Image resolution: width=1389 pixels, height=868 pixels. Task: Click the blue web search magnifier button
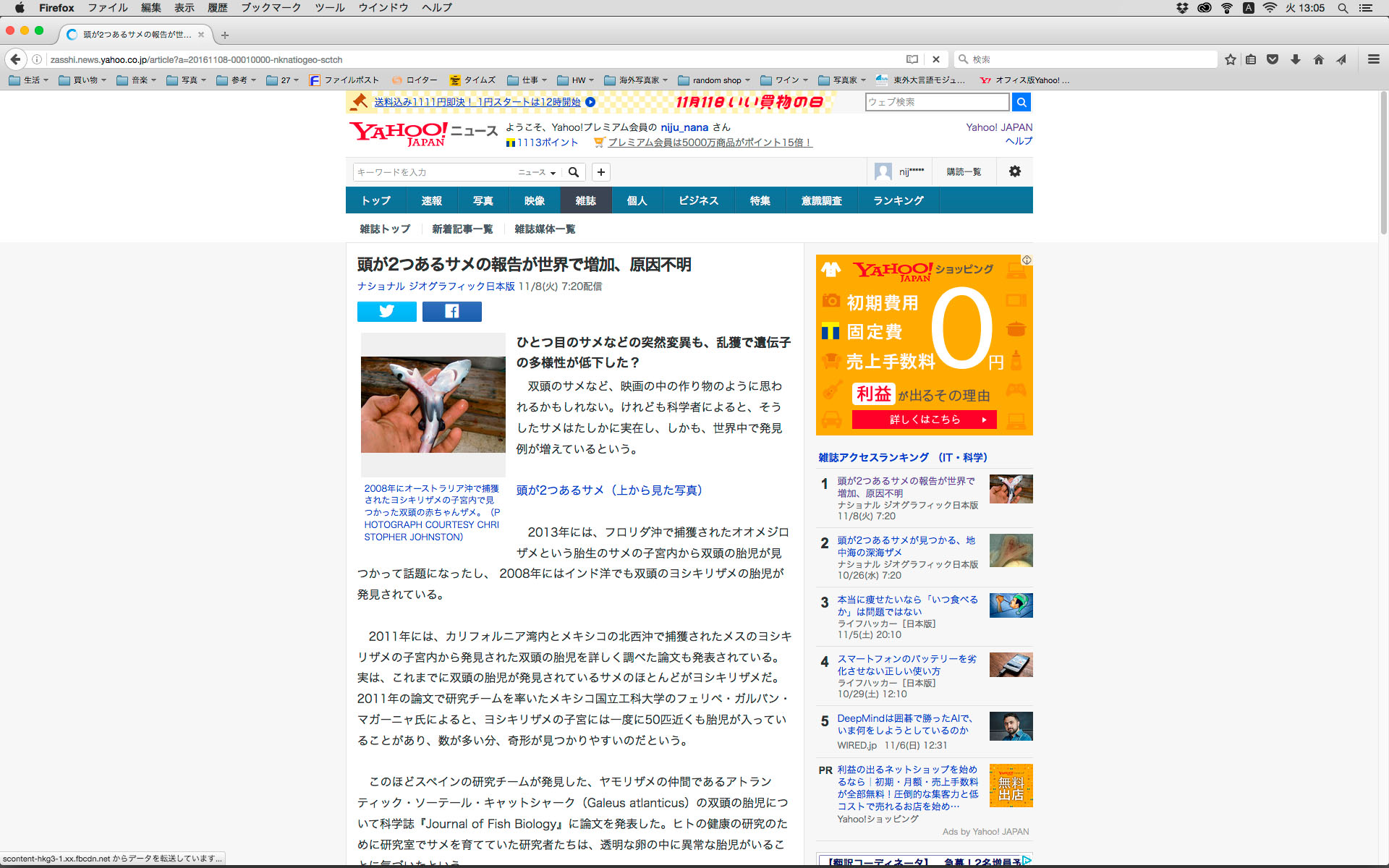pos(1021,102)
